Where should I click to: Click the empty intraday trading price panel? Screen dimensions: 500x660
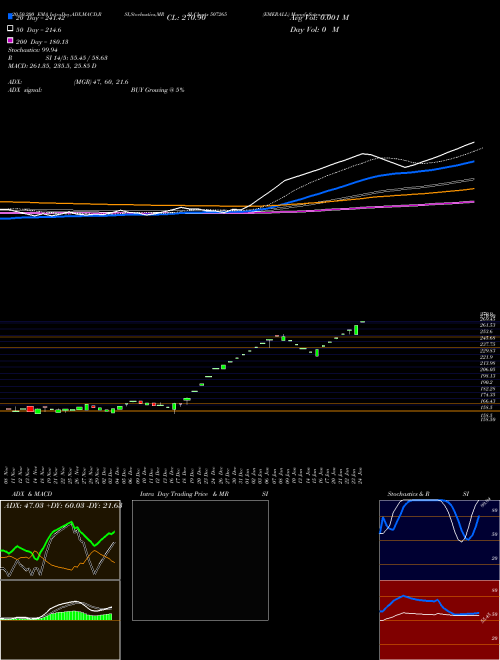(x=200, y=560)
